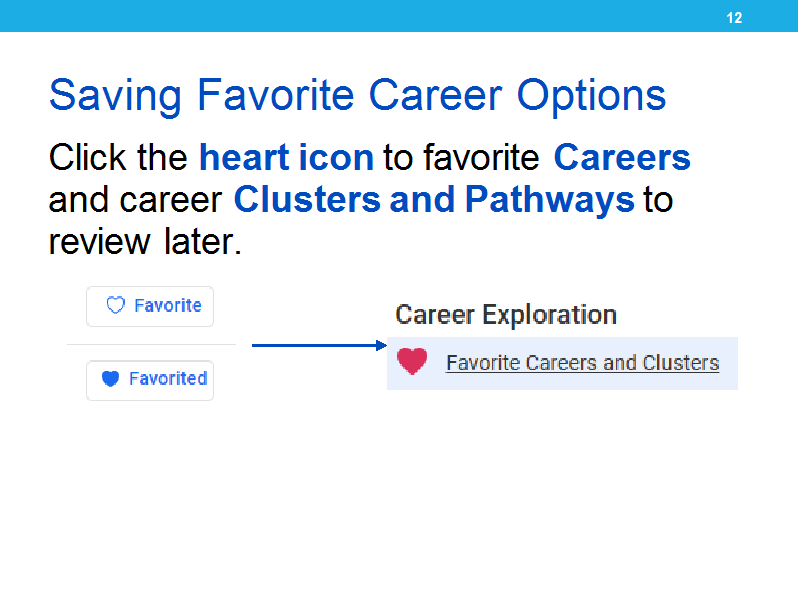This screenshot has height=600, width=800.
Task: Click the red heart icon under Career Exploration
Action: click(412, 361)
